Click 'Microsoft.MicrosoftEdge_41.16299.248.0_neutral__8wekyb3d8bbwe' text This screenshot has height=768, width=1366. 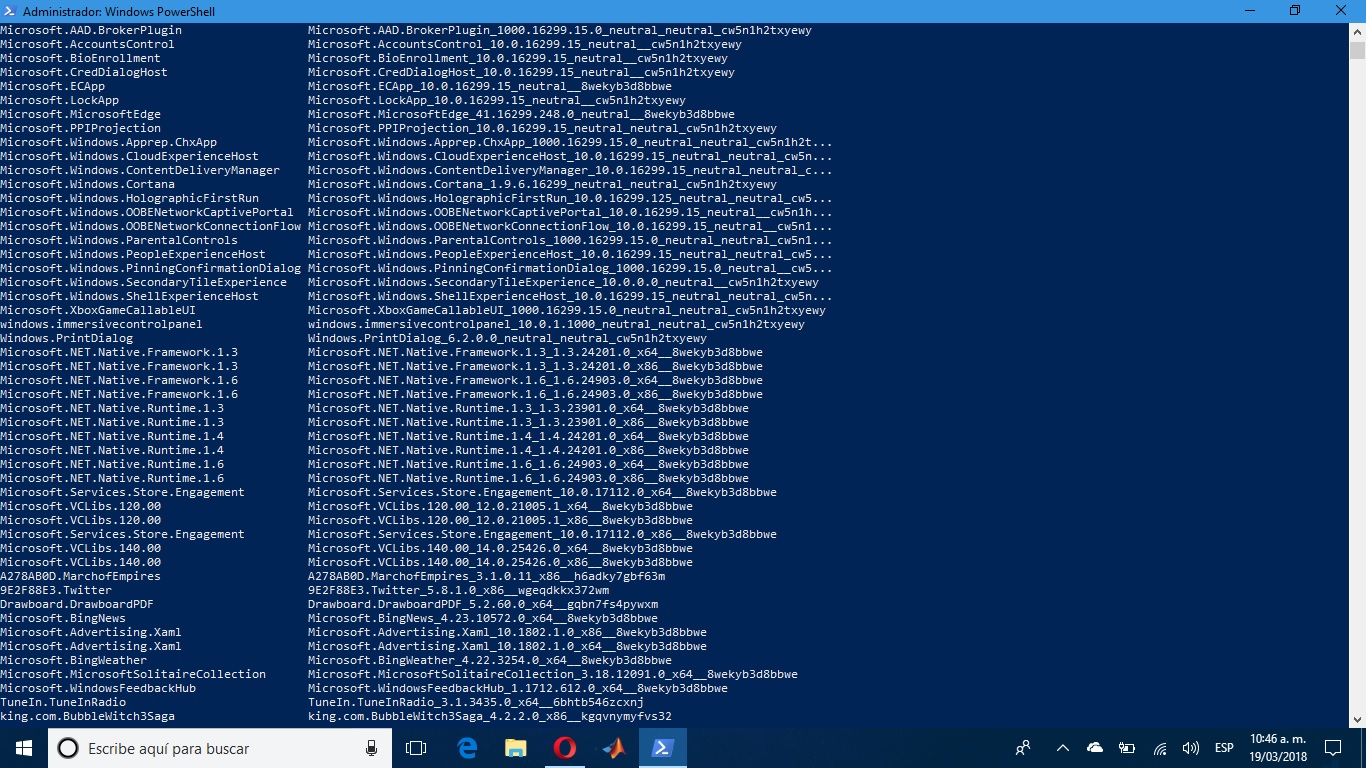pos(521,114)
